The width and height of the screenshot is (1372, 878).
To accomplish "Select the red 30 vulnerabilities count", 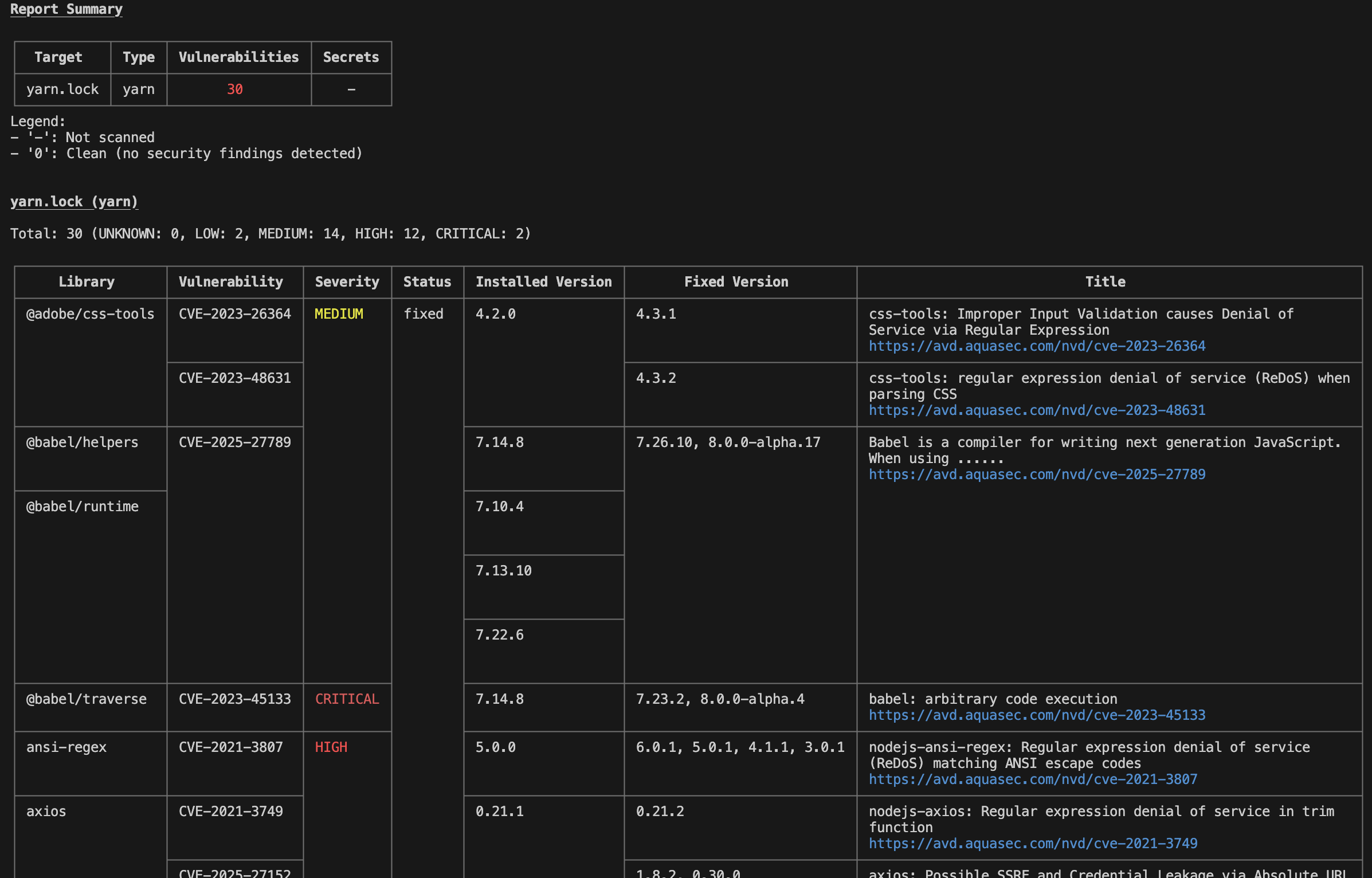I will point(235,89).
